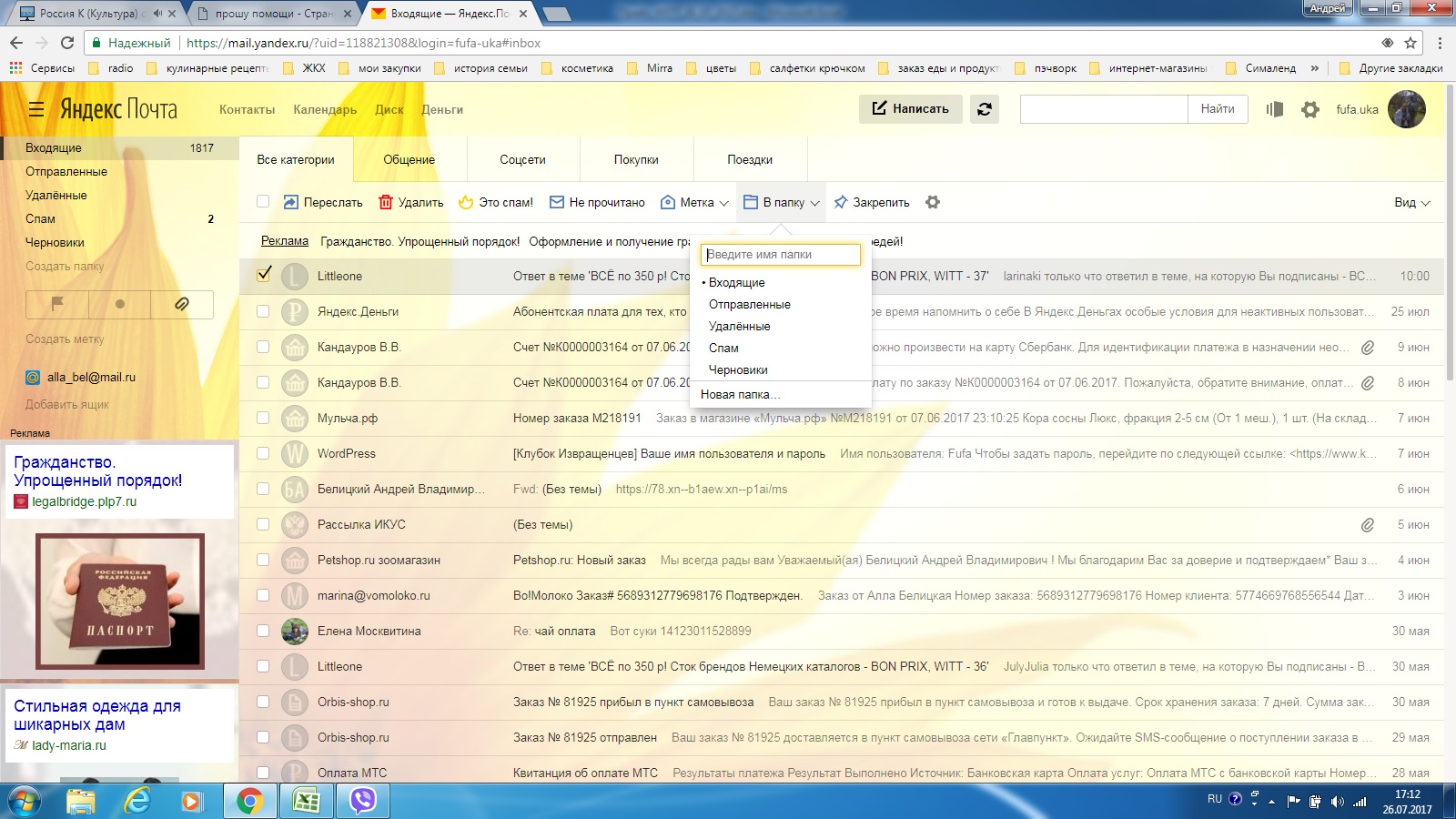
Task: Open the hamburger menu beside Яндекс Почта
Action: click(x=36, y=110)
